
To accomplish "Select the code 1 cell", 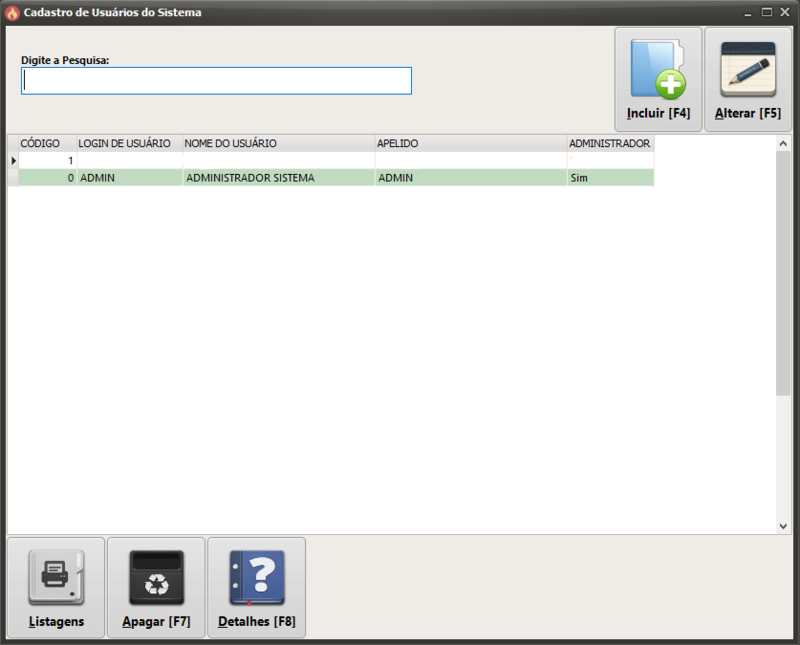I will pyautogui.click(x=47, y=161).
